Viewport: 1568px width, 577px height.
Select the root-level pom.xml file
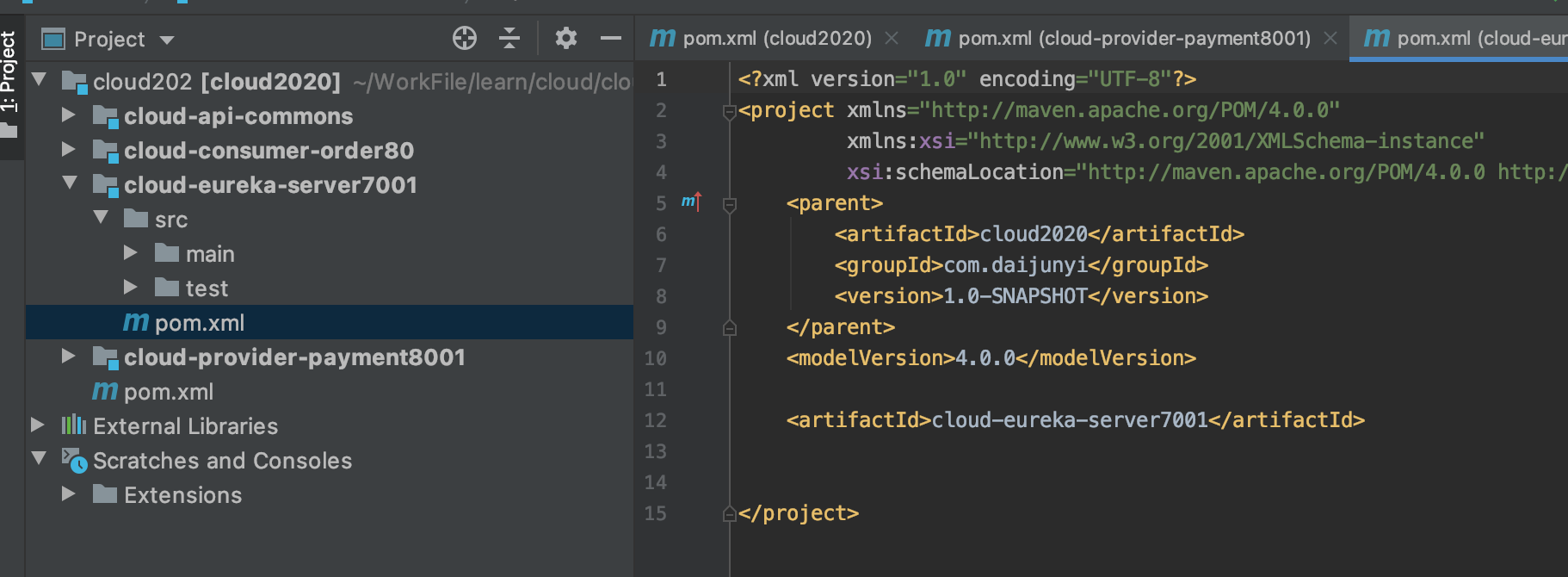(x=169, y=392)
